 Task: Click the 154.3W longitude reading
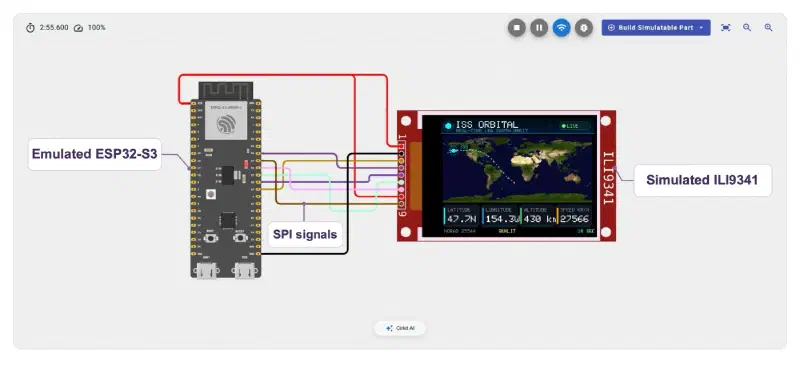click(502, 219)
